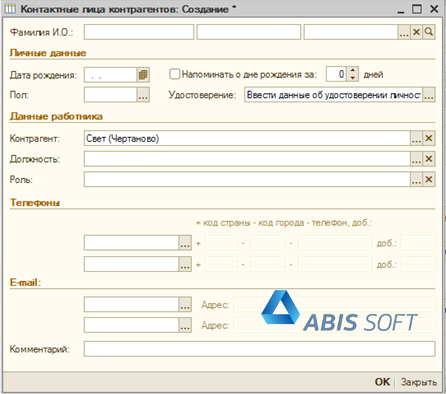This screenshot has width=446, height=394.
Task: Click the window icon in the title bar
Action: [10, 9]
